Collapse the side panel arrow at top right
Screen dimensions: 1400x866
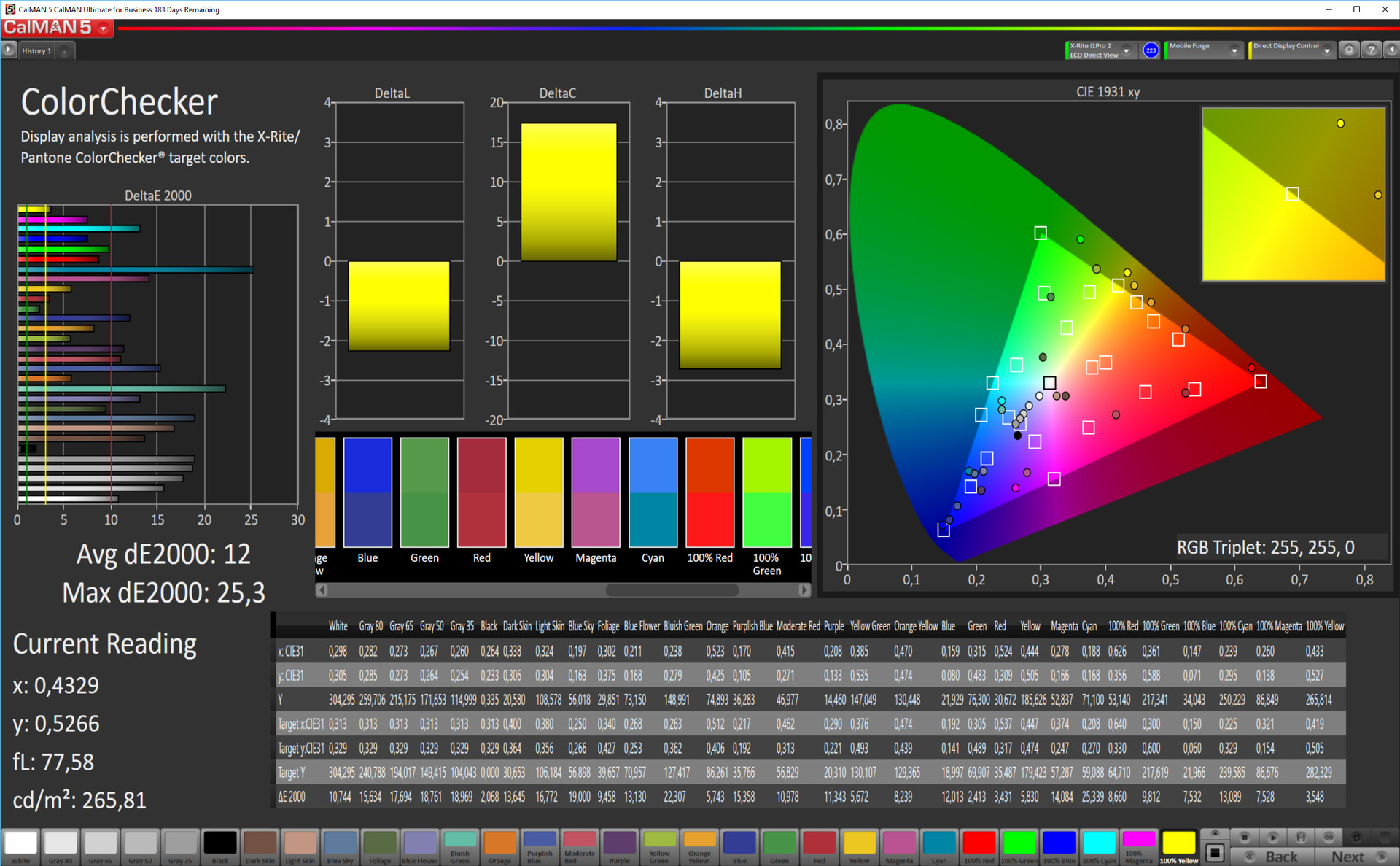(x=1391, y=50)
